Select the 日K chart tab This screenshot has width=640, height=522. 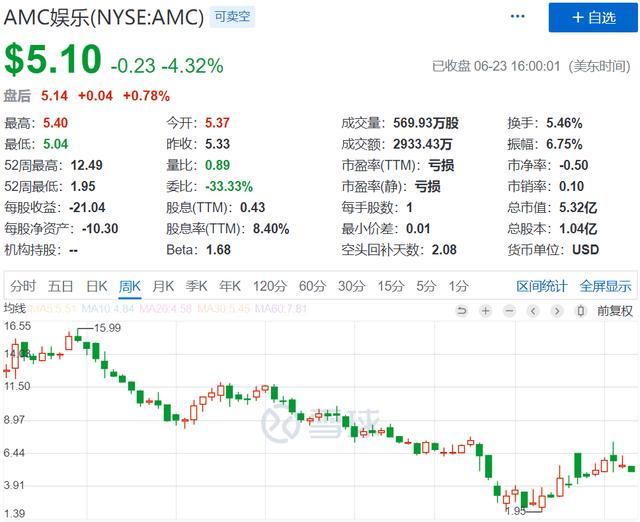coord(97,286)
